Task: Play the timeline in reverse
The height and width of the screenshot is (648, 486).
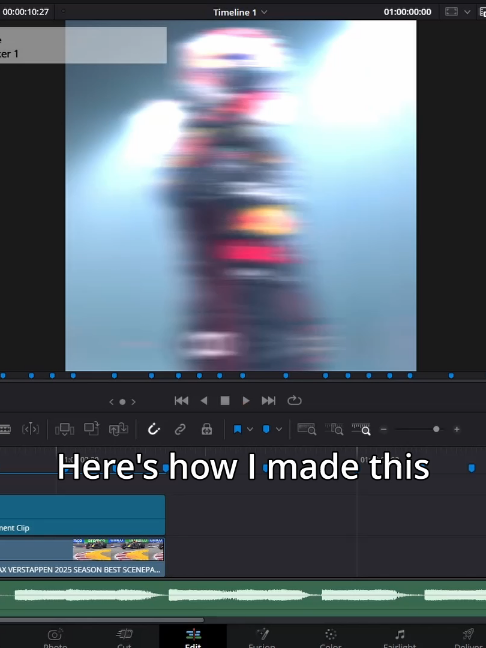Action: coord(204,400)
